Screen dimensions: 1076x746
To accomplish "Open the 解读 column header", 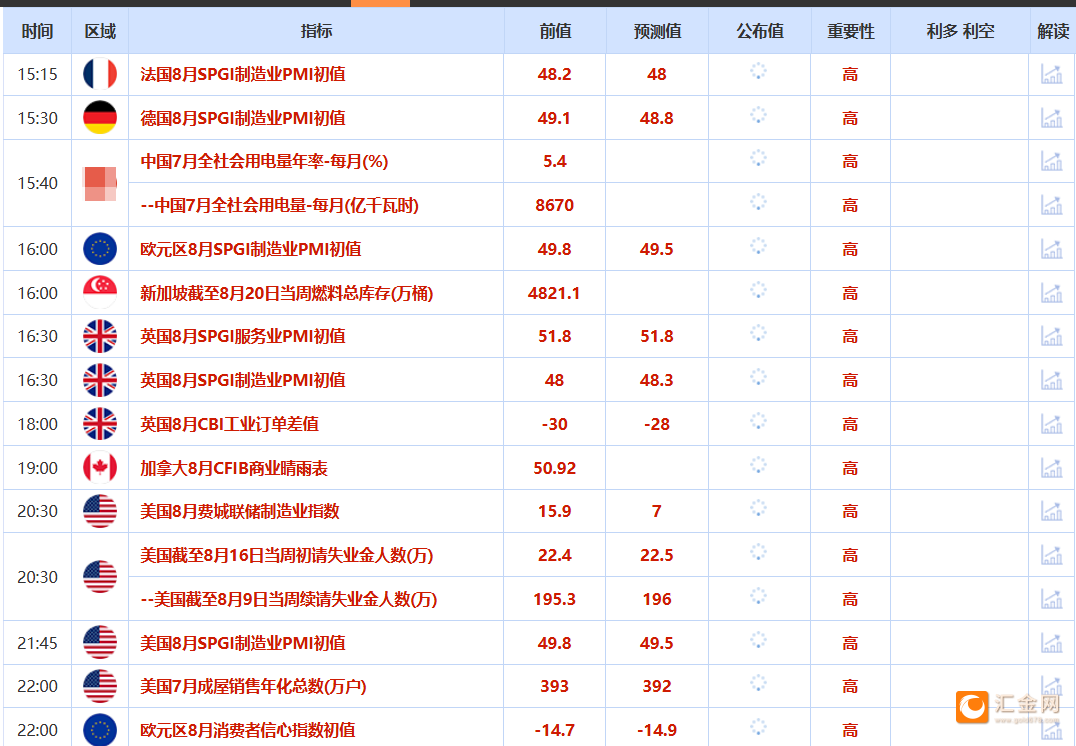I will pos(1051,31).
